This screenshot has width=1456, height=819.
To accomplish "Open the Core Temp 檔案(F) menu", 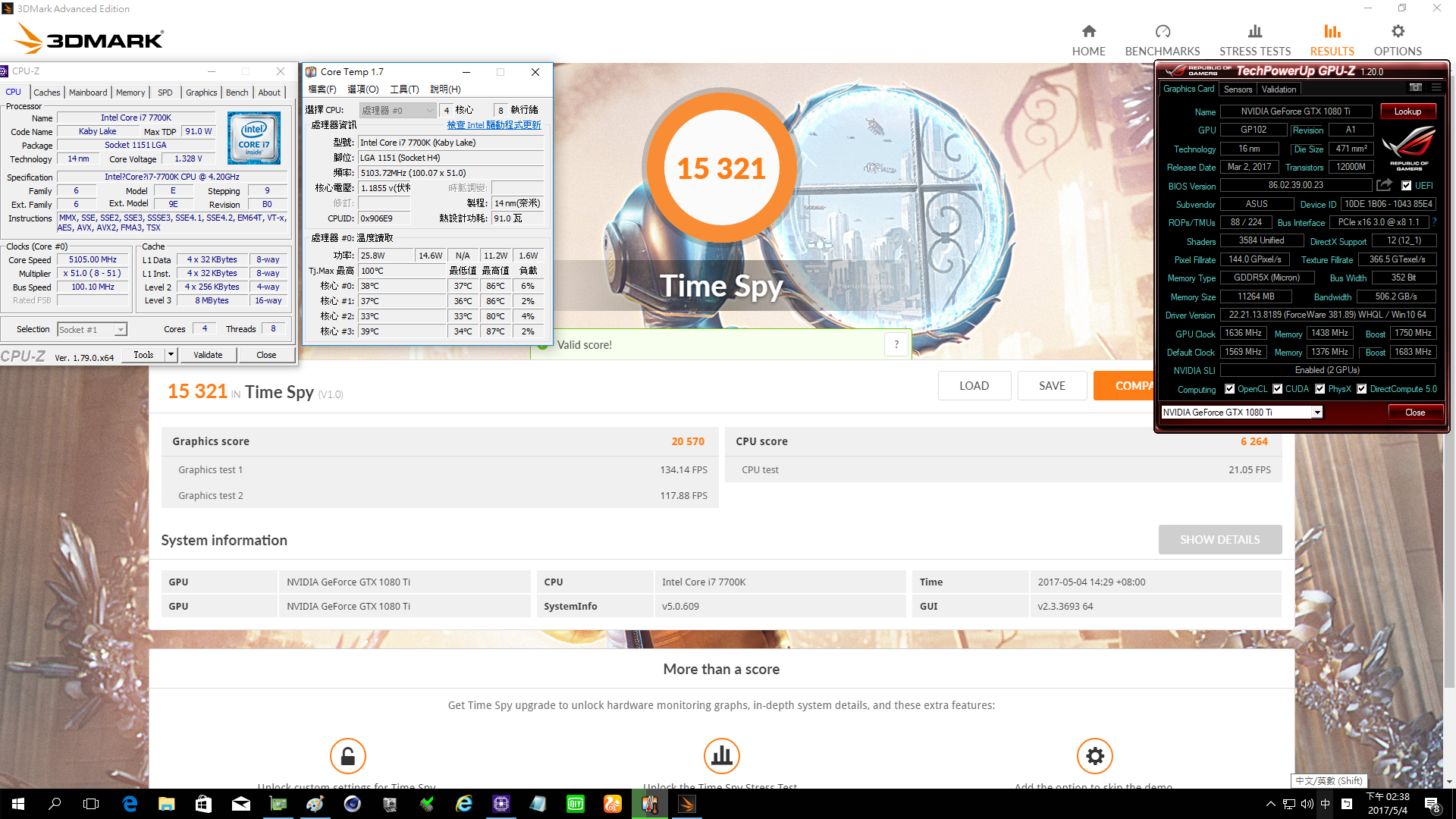I will point(322,89).
